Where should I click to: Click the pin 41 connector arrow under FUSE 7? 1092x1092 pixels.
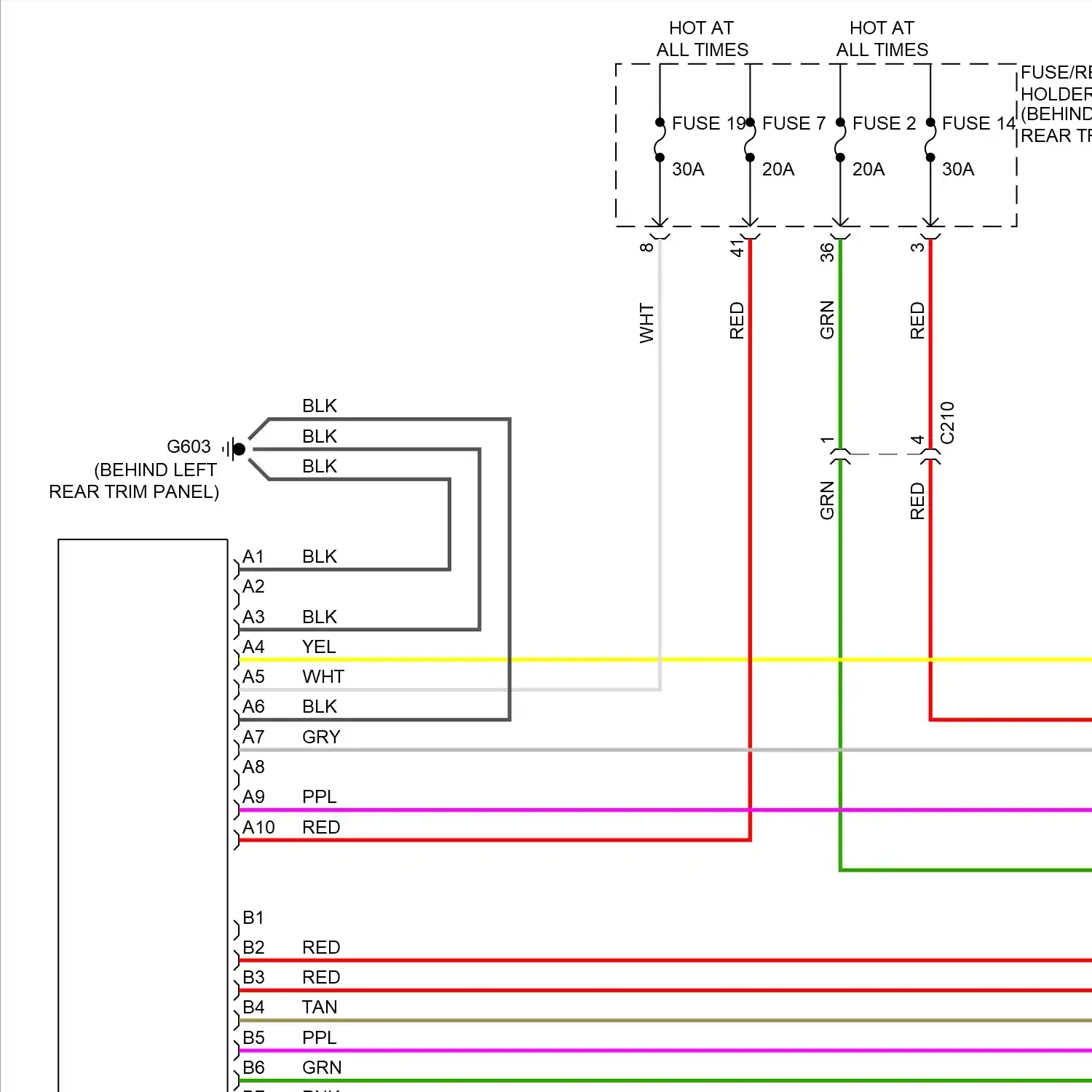point(749,223)
